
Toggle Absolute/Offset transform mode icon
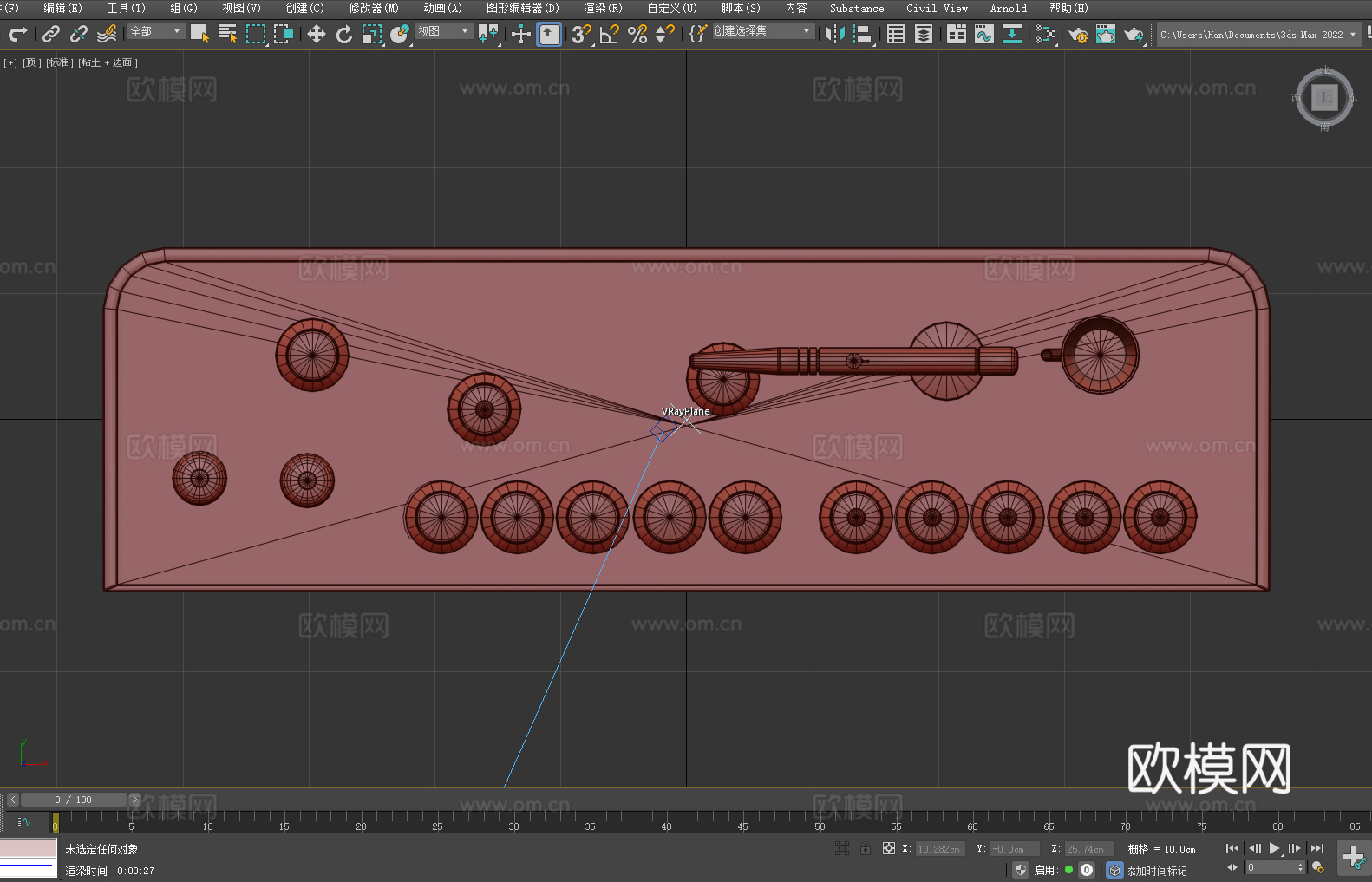point(888,848)
